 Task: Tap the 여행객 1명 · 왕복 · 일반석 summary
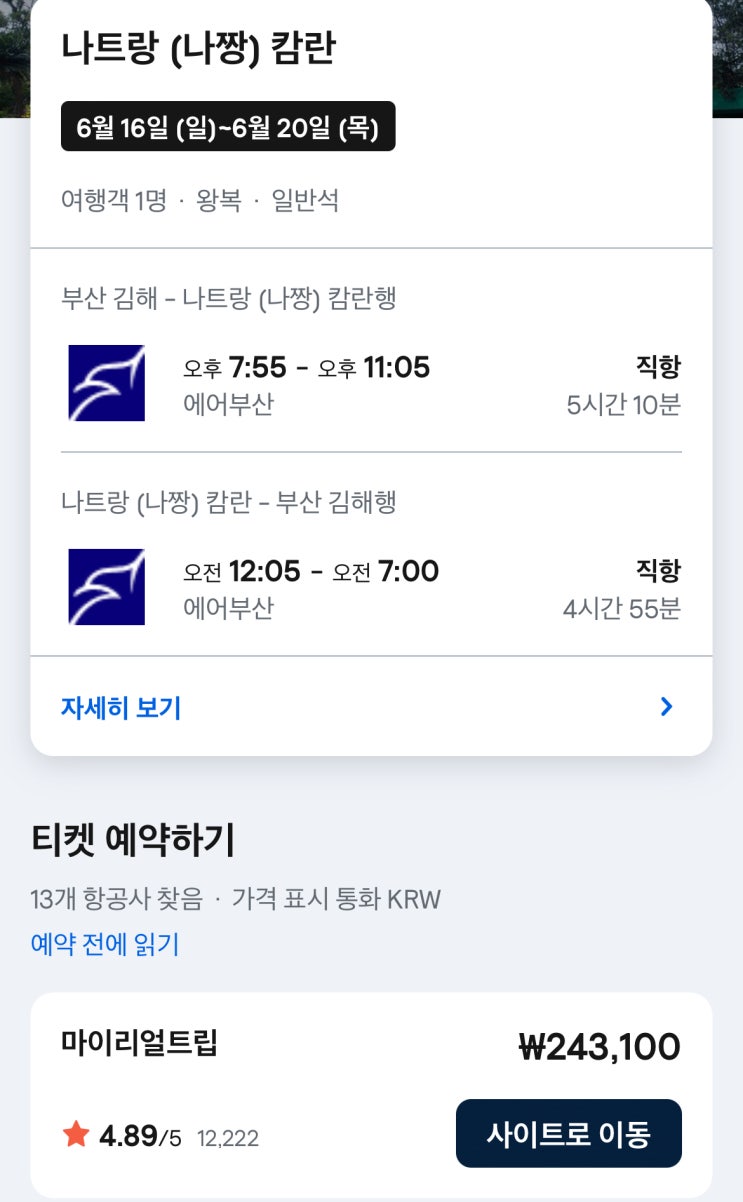coord(200,200)
